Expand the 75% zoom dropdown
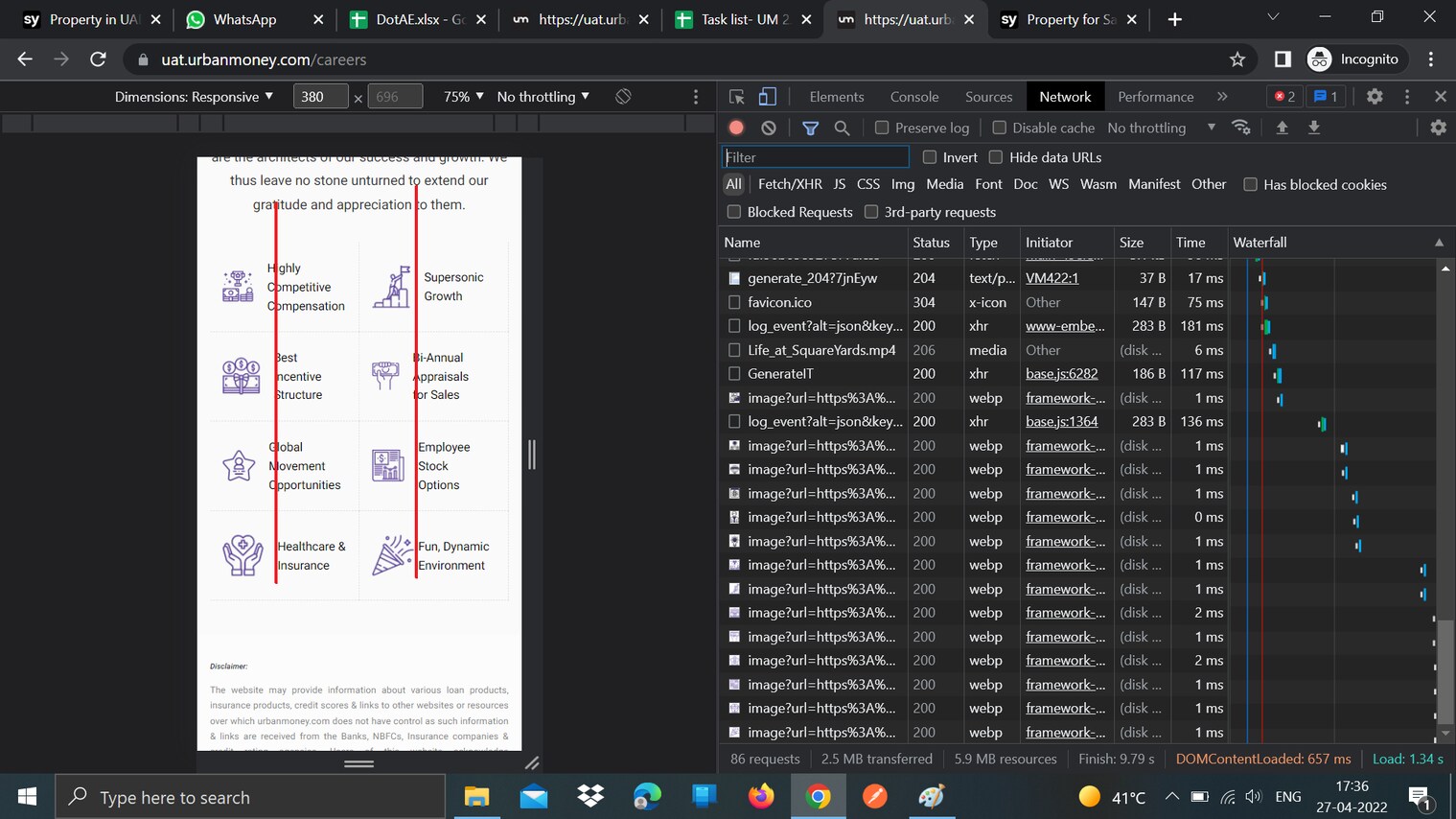The width and height of the screenshot is (1456, 819). [463, 97]
